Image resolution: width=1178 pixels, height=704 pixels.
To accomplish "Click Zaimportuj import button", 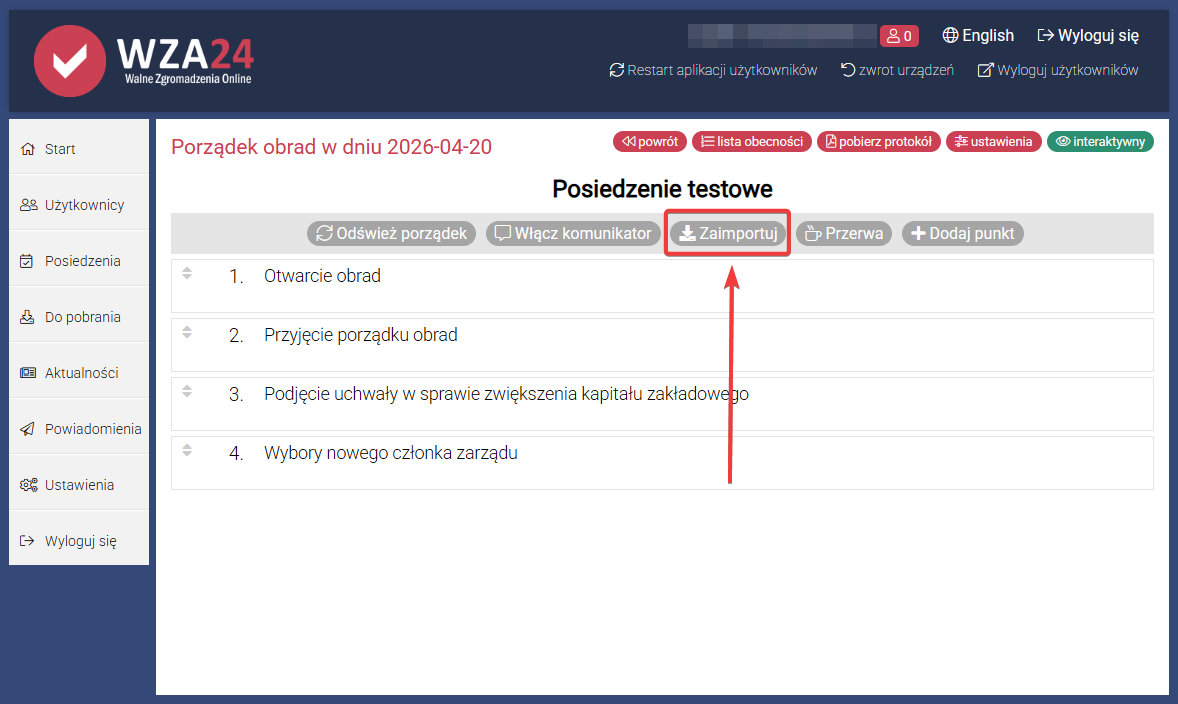I will pos(728,233).
